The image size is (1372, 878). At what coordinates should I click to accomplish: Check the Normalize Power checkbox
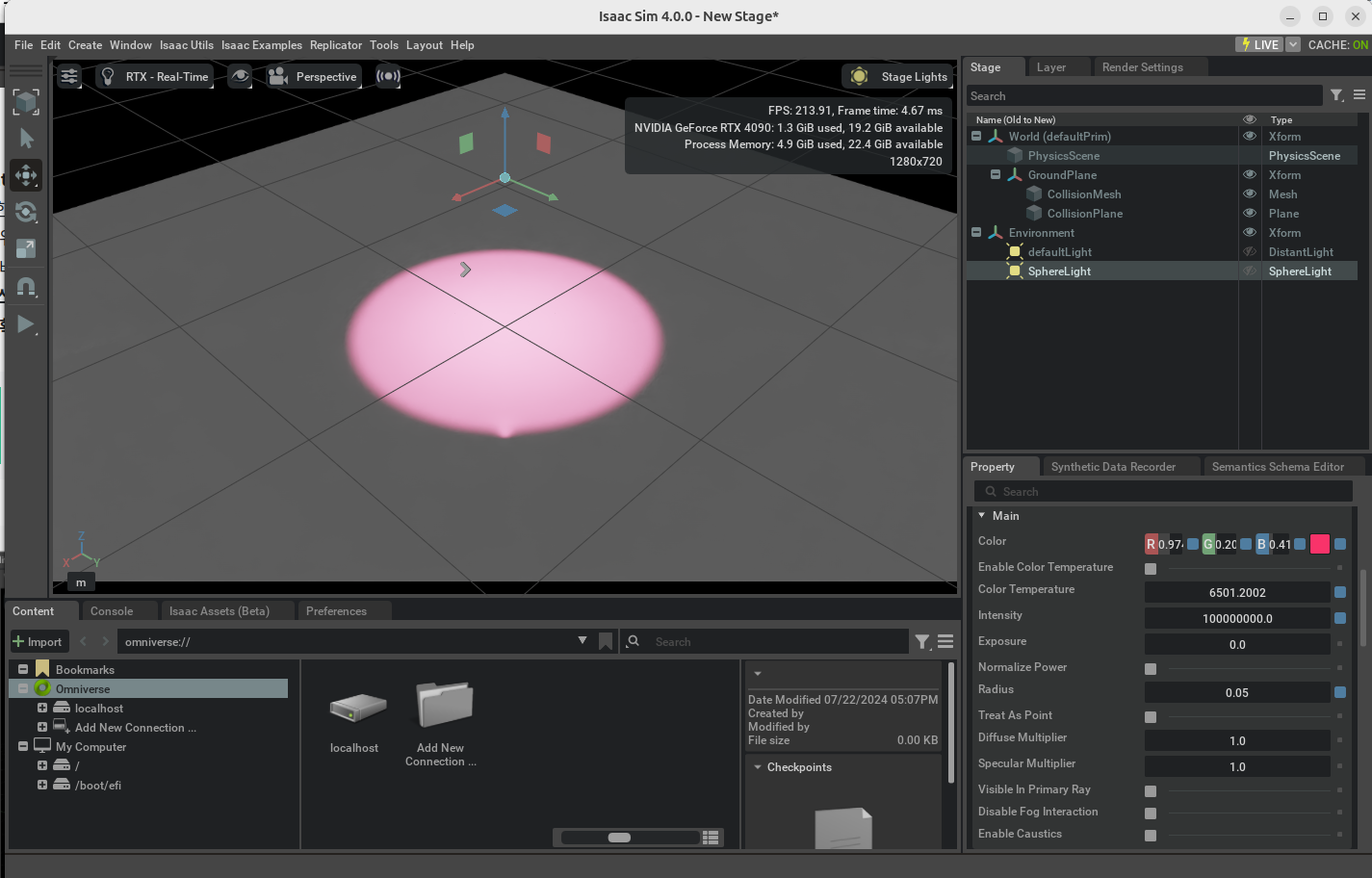1151,669
